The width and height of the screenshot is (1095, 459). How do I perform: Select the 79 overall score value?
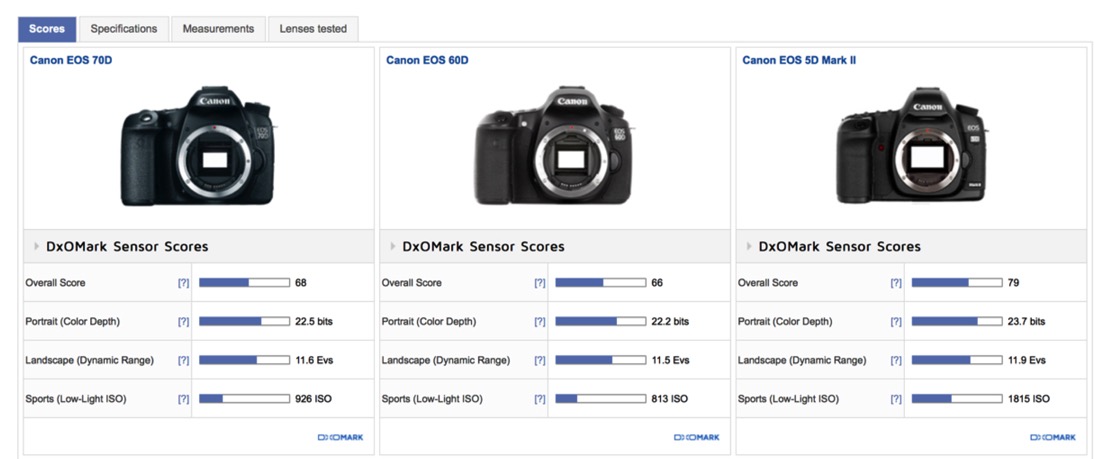tap(1013, 283)
